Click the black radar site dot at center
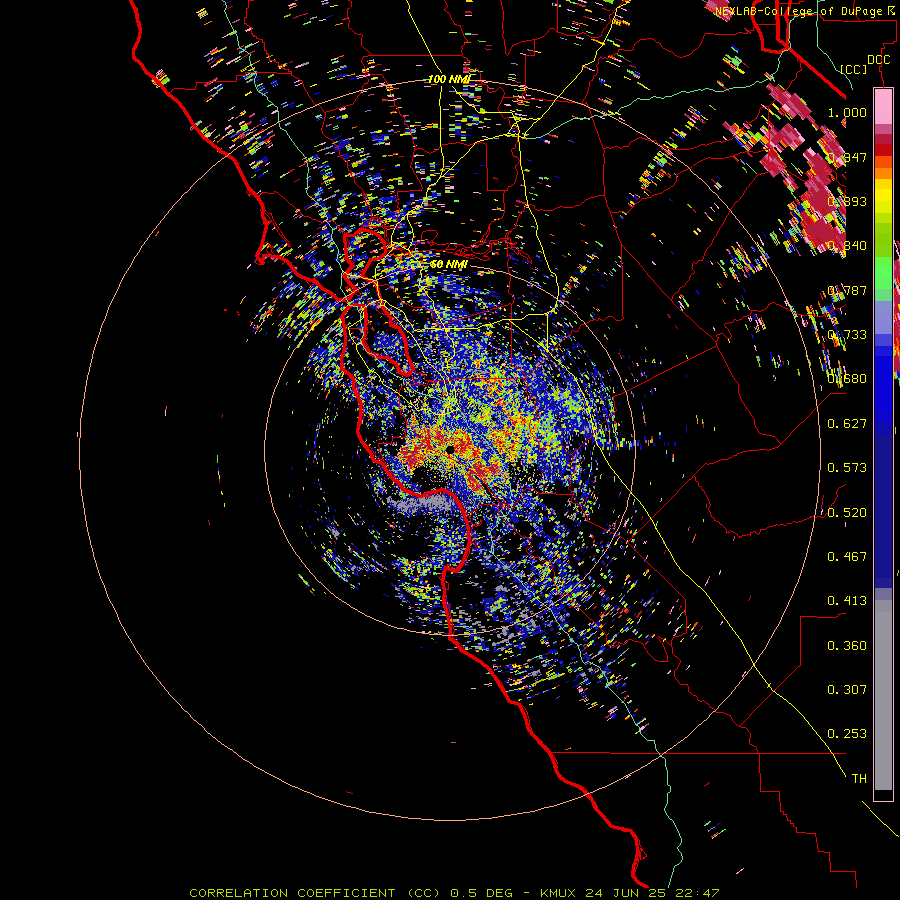This screenshot has height=900, width=900. [450, 449]
